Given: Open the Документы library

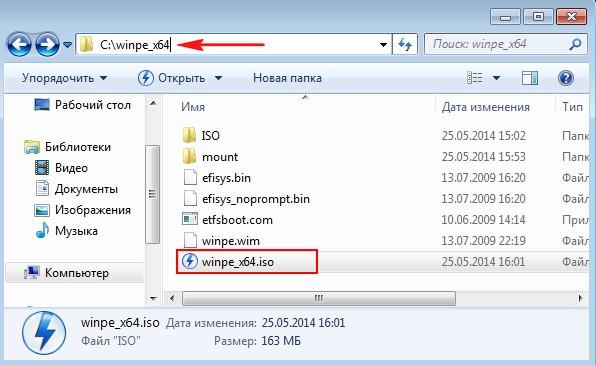Looking at the screenshot, I should click(86, 189).
